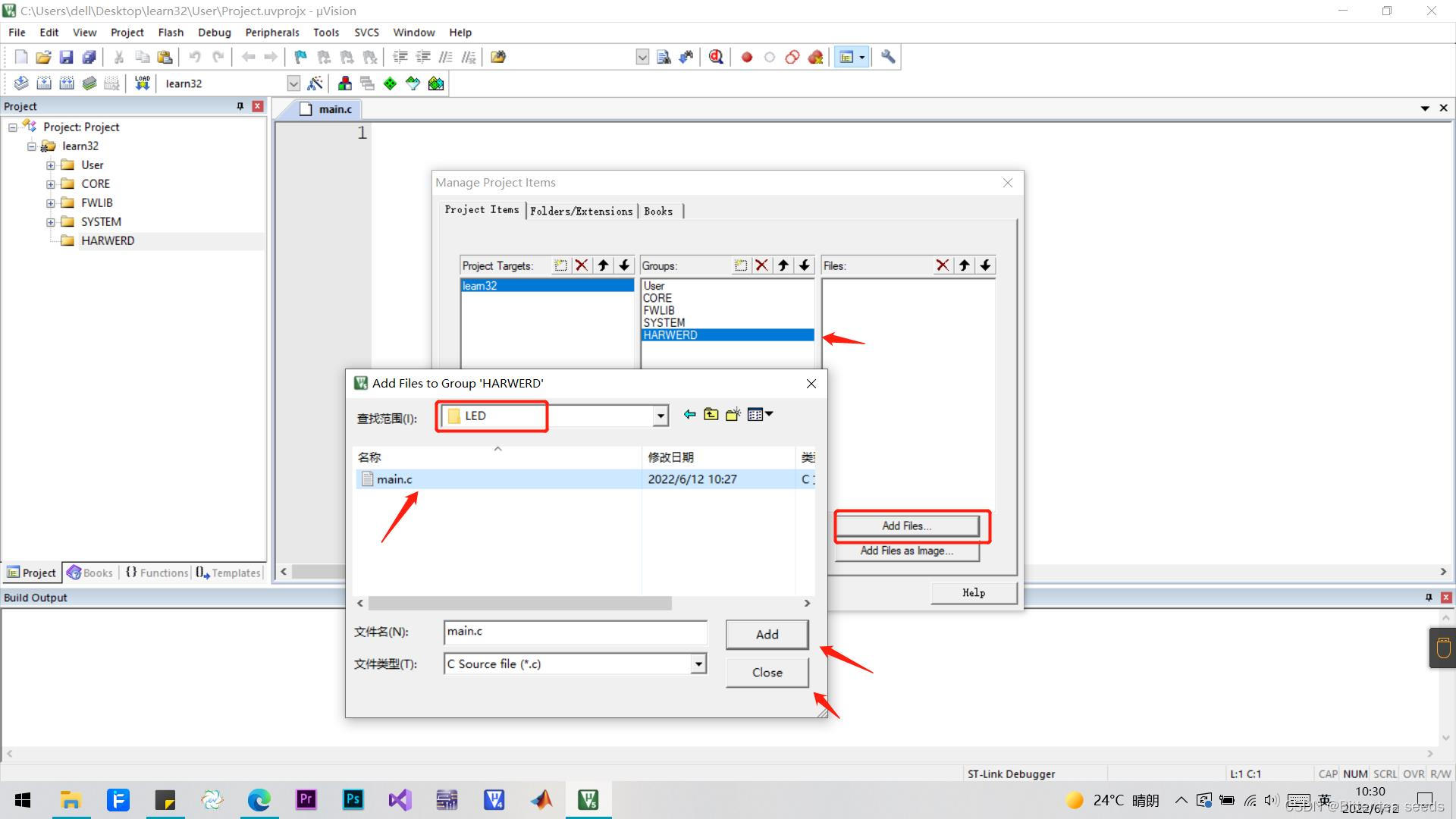Click Manage Project Items colored blocks icon
This screenshot has height=819, width=1456.
click(x=345, y=83)
